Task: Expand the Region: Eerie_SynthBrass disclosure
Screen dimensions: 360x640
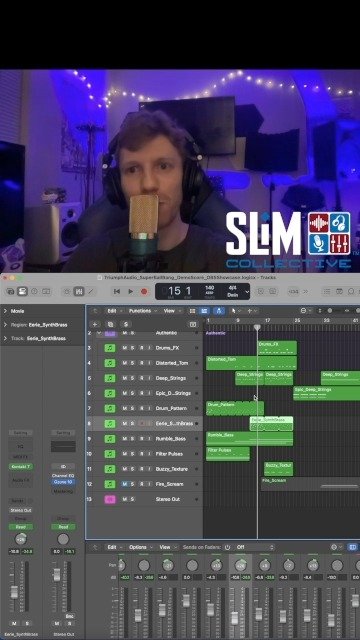Action: tap(5, 325)
